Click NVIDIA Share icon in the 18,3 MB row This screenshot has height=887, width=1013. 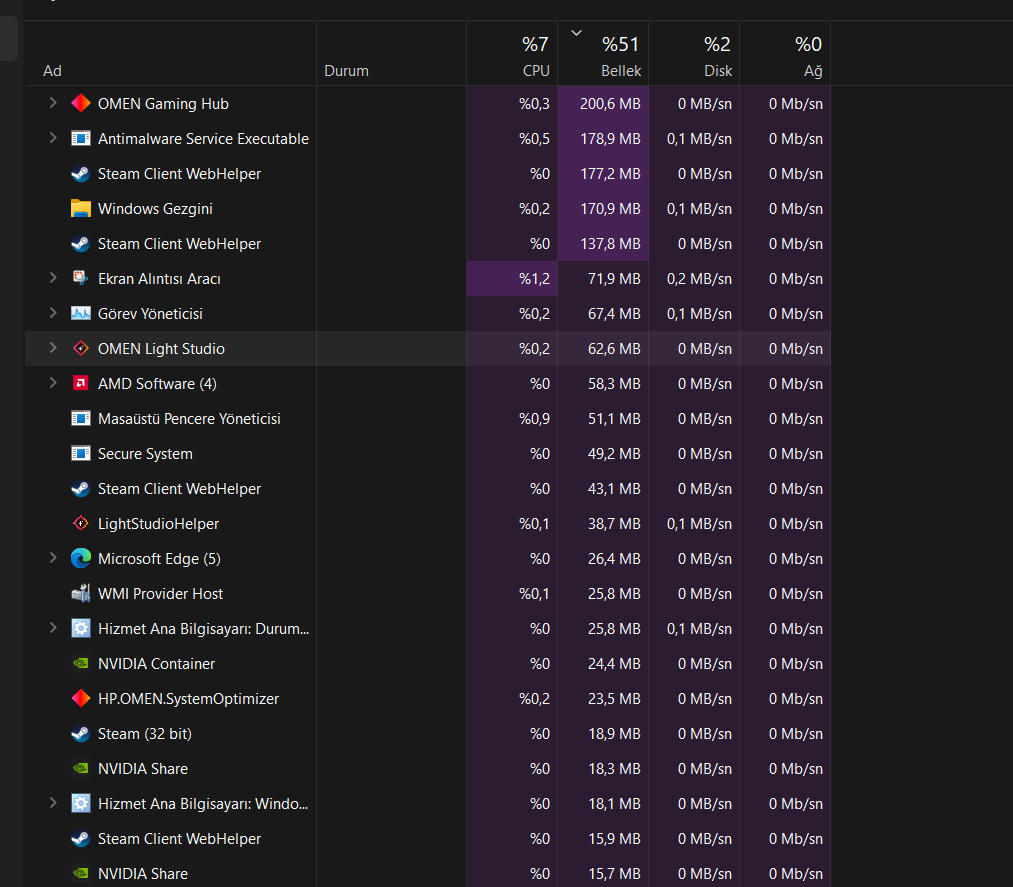pos(81,768)
